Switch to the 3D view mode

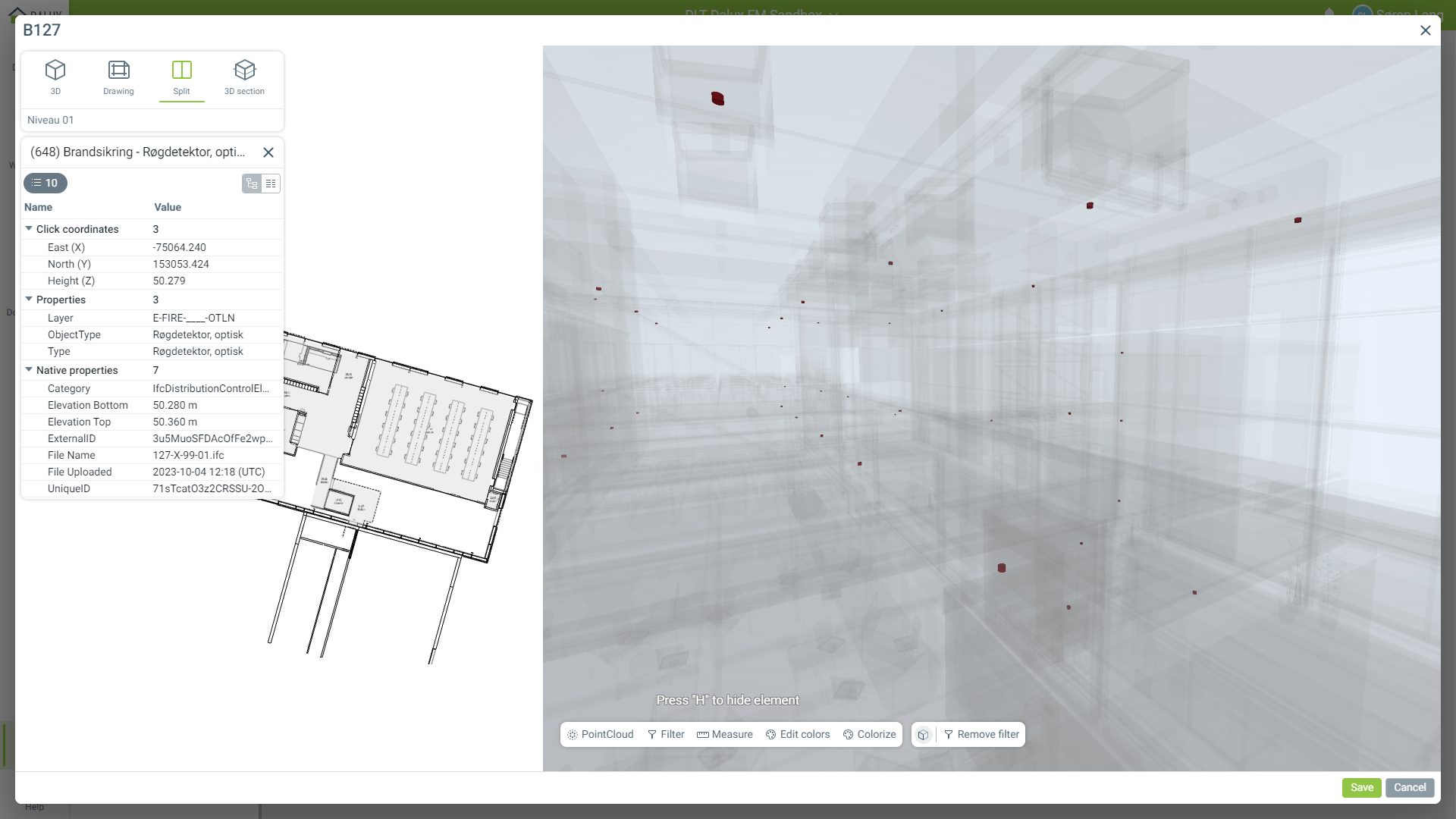point(55,77)
